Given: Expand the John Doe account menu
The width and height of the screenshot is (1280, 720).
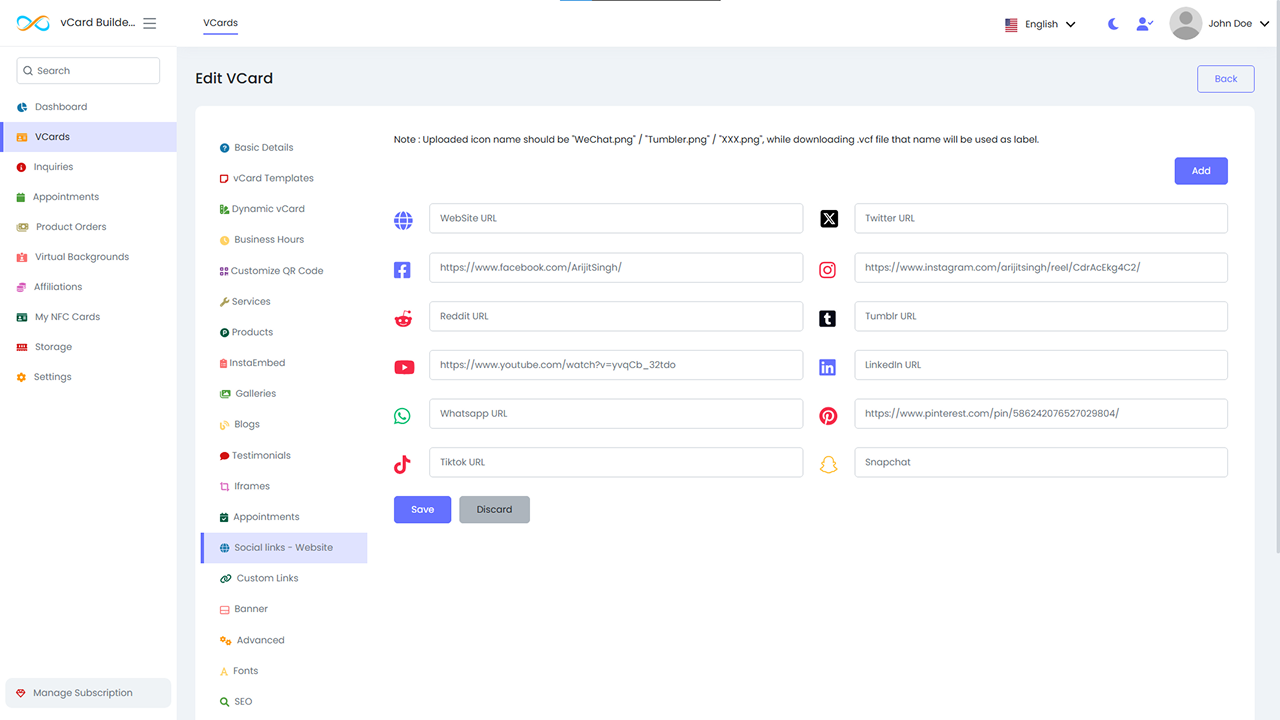Looking at the screenshot, I should point(1238,24).
